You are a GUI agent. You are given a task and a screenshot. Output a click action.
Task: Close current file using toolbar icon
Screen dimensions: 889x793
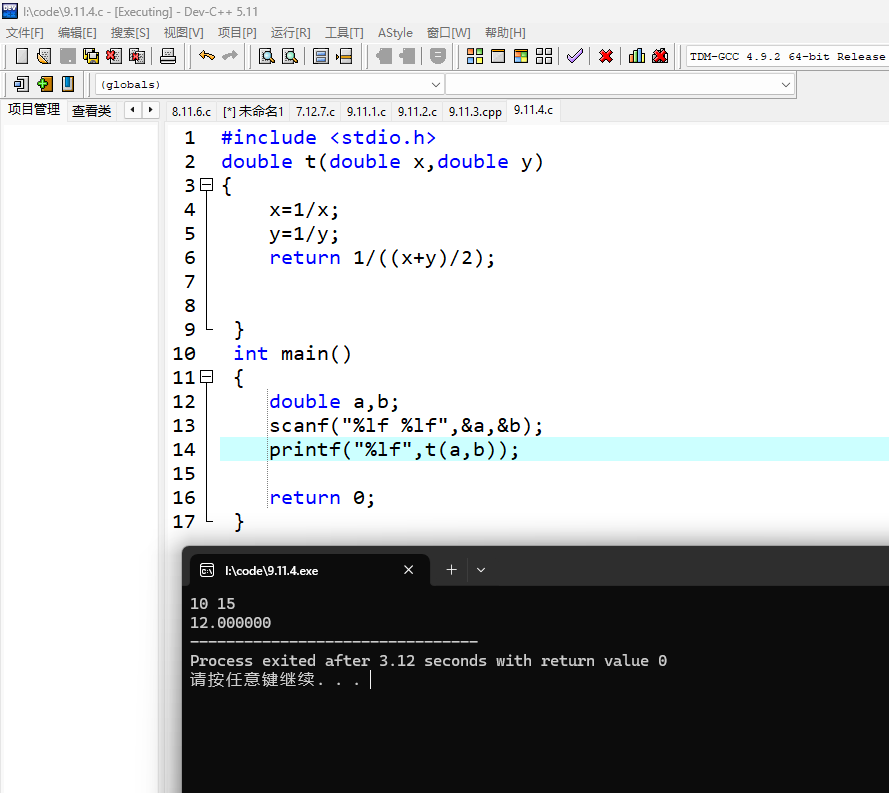[x=114, y=56]
